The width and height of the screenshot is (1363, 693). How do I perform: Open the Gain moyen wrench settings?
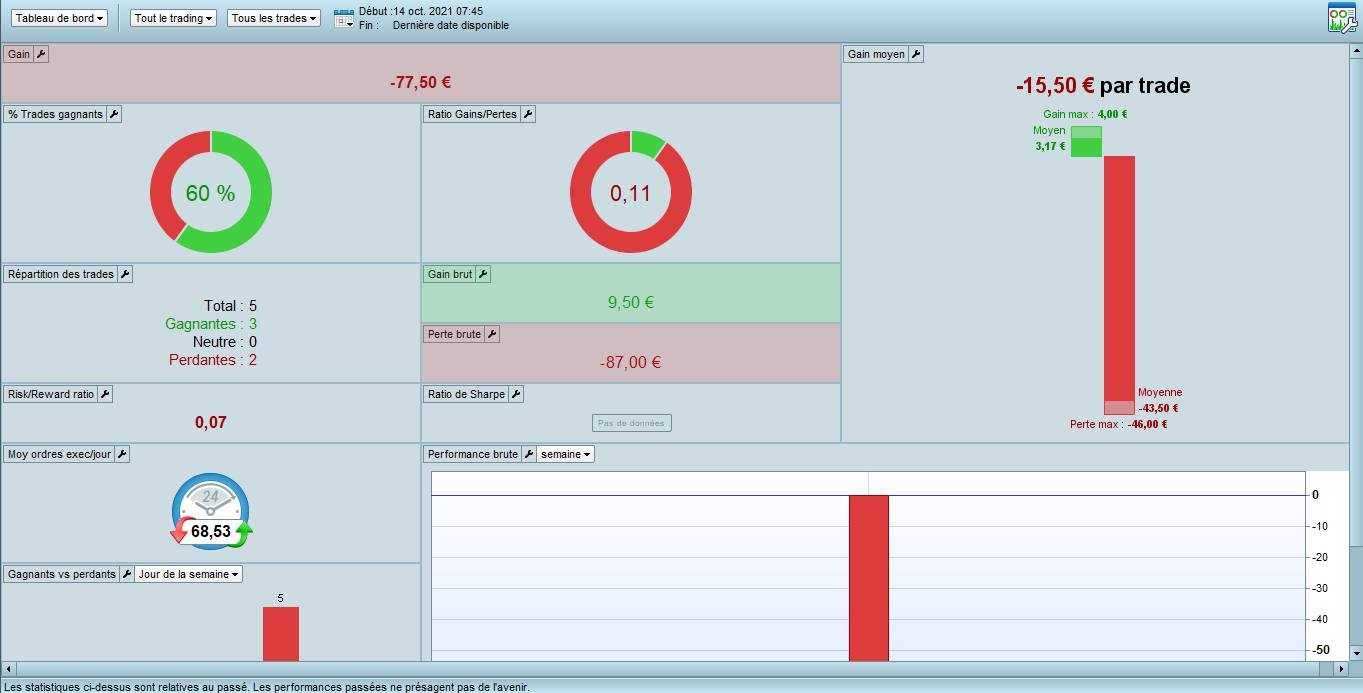pos(916,54)
